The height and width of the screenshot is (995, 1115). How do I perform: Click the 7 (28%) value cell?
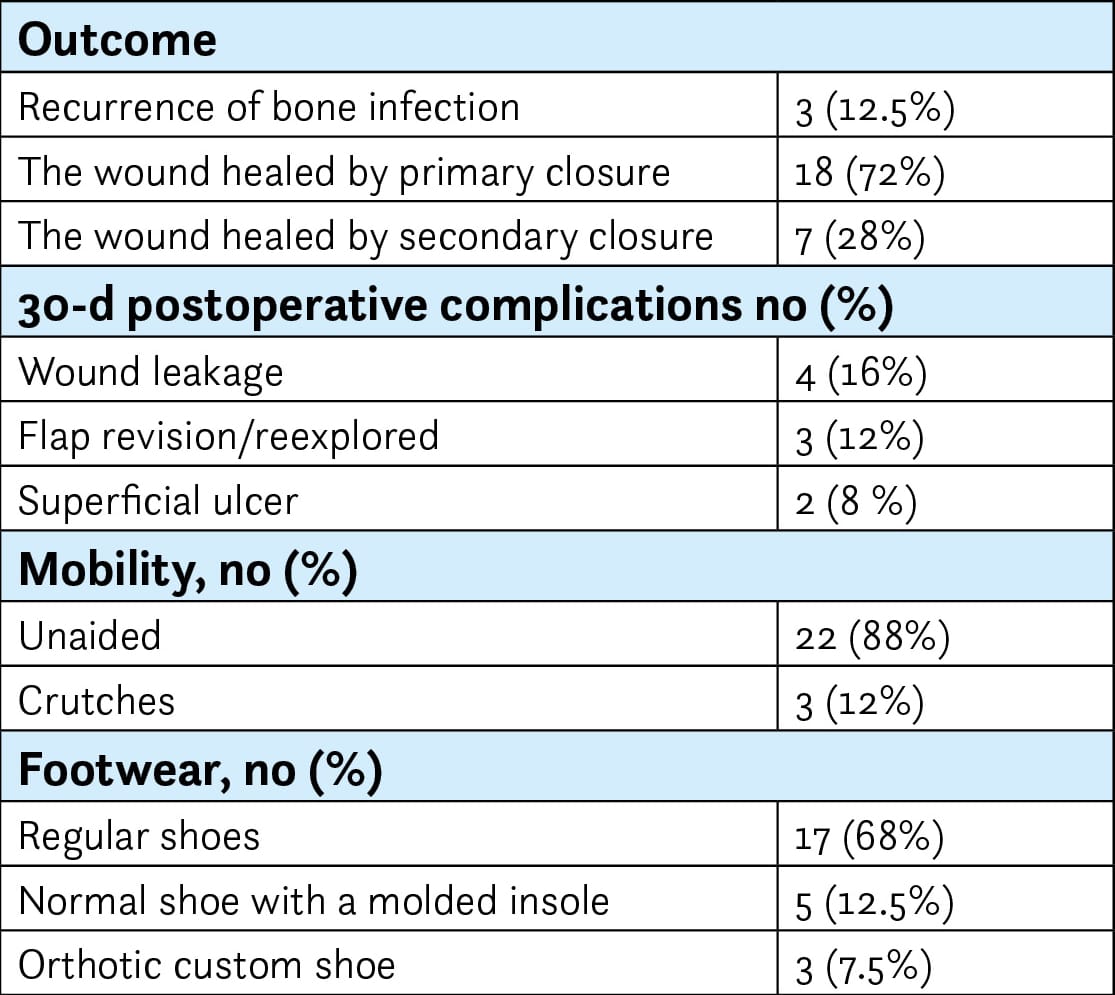pyautogui.click(x=860, y=239)
